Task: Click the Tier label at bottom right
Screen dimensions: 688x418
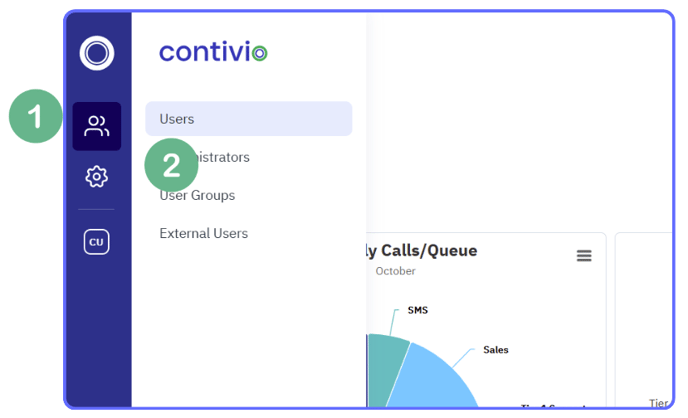Action: (x=659, y=403)
